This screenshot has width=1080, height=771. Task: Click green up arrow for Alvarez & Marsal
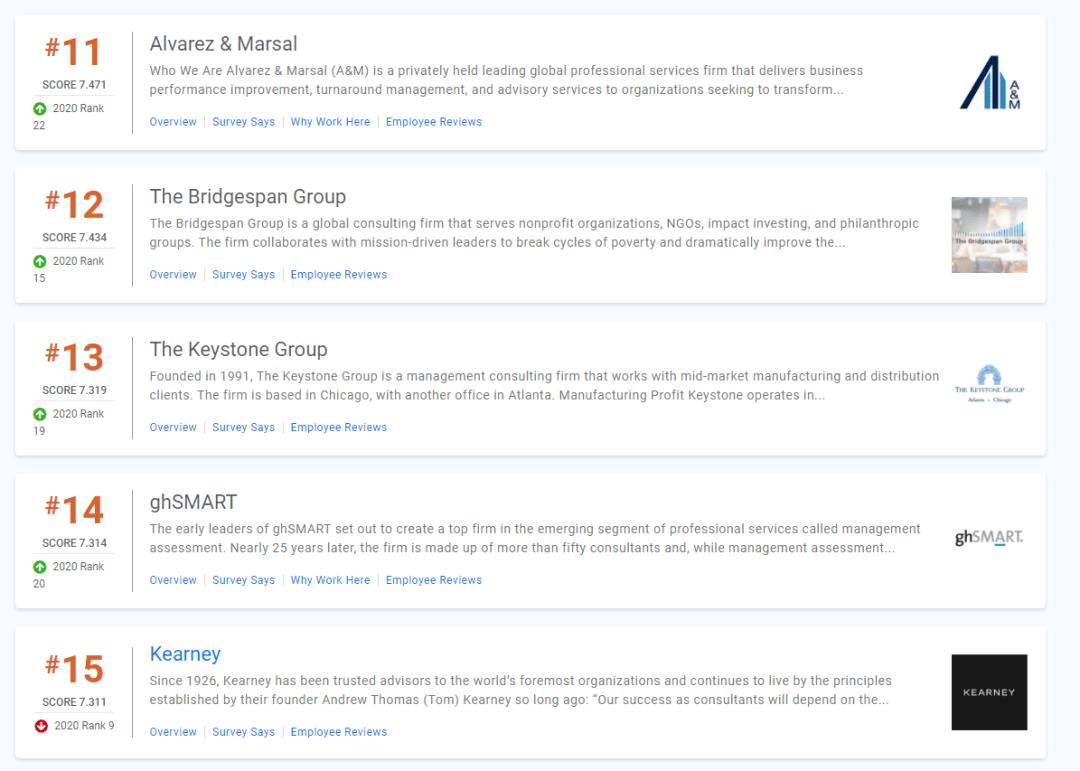tap(40, 108)
